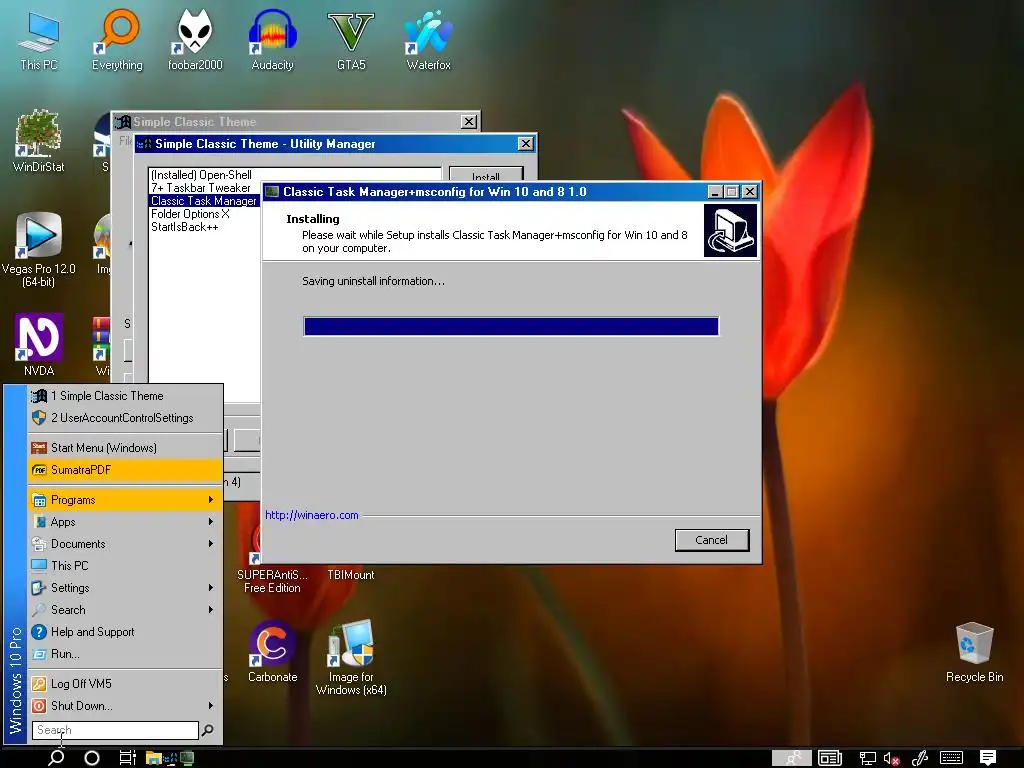Open WinDirStat desktop shortcut

(39, 141)
